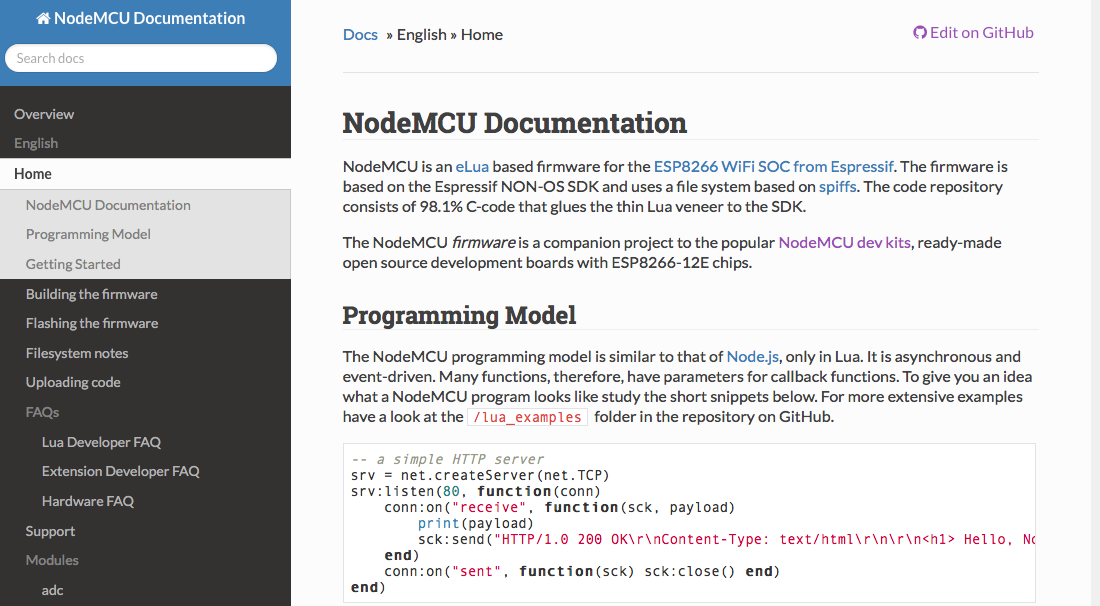Screen dimensions: 1100x606
Task: Select the English section in sidebar
Action: pyautogui.click(x=36, y=143)
